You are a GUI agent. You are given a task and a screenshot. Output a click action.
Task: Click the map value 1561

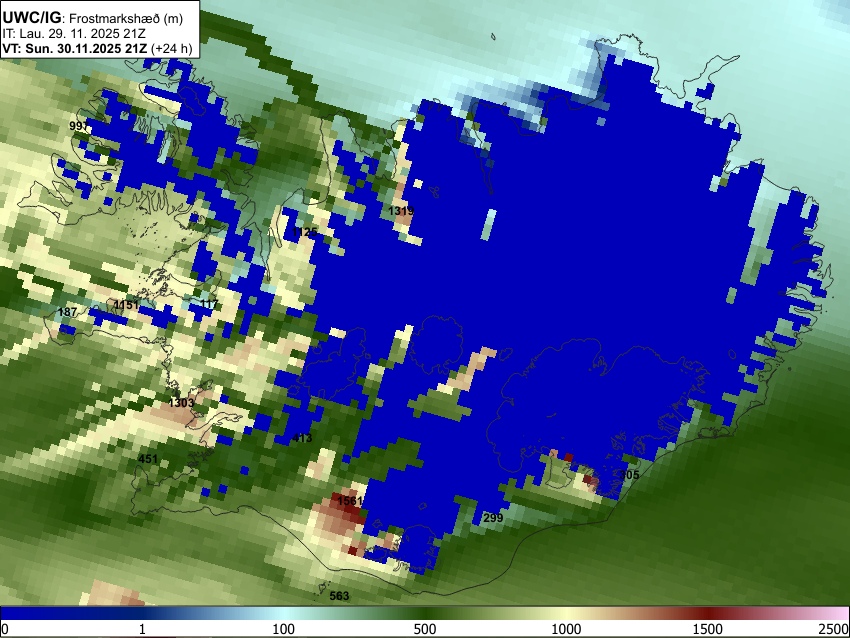point(350,500)
